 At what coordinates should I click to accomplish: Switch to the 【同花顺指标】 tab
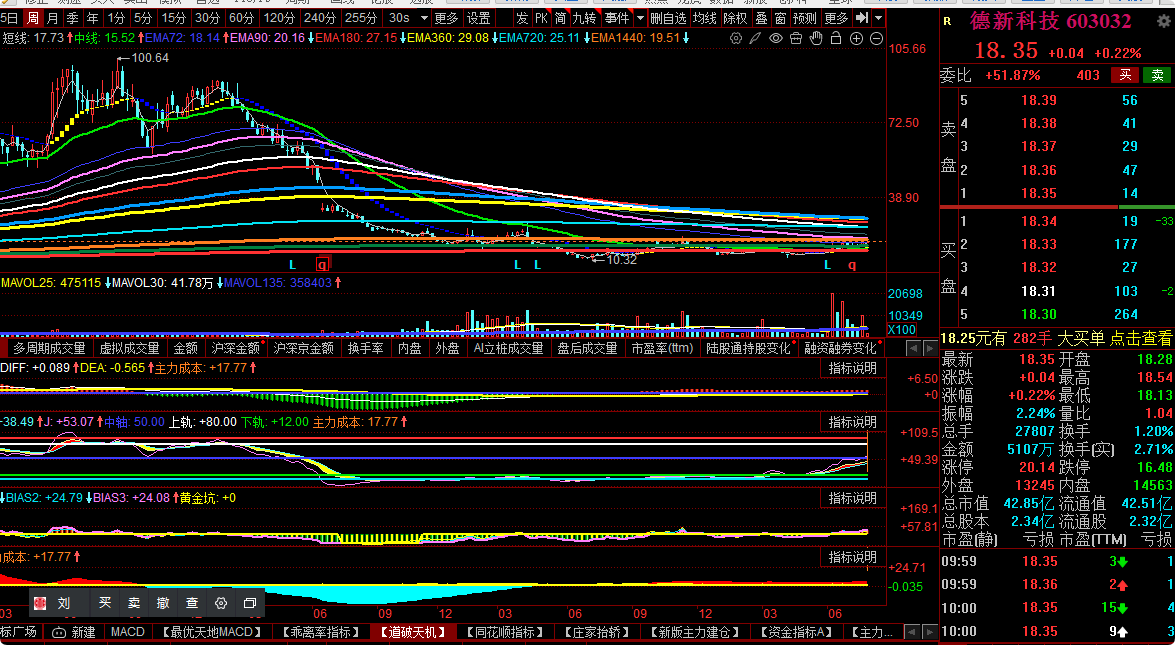click(504, 632)
